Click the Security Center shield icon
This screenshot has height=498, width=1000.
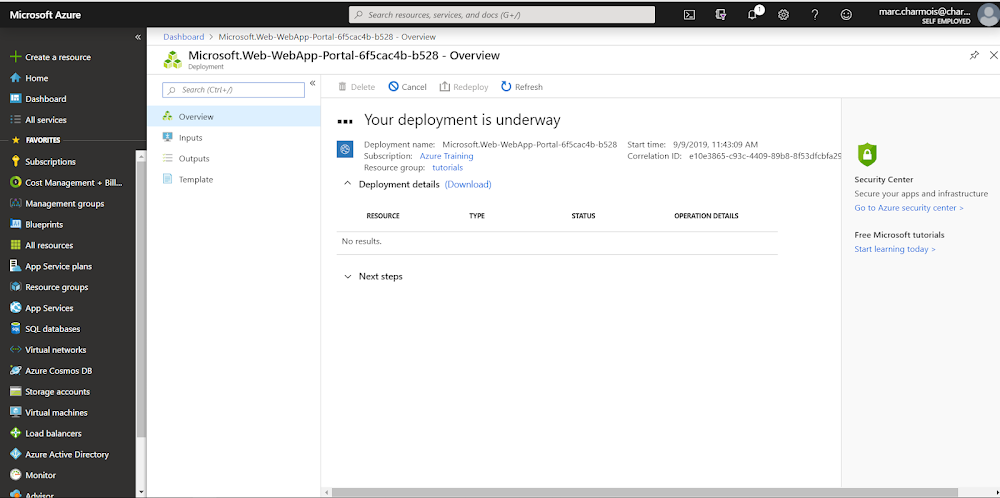[x=867, y=154]
